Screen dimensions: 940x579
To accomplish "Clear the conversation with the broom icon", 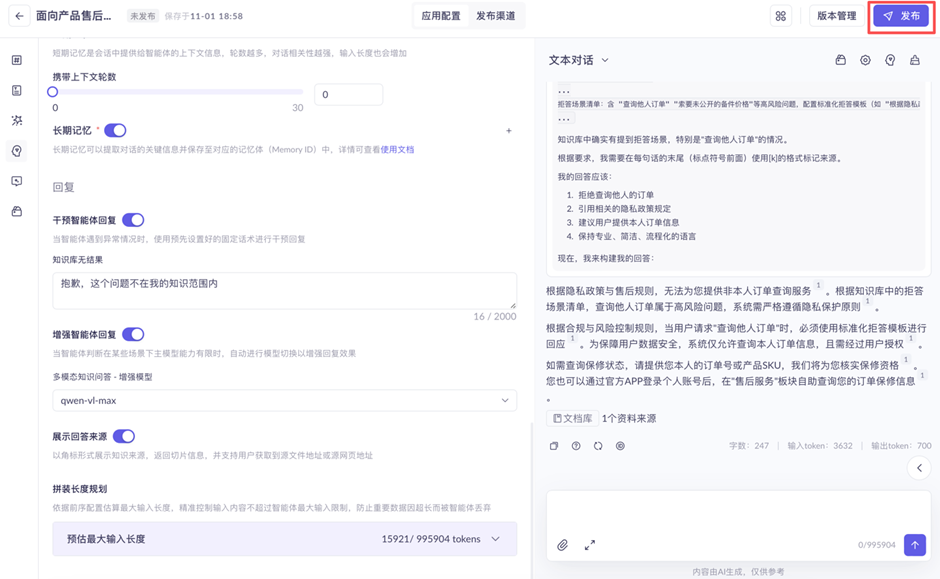I will (915, 60).
